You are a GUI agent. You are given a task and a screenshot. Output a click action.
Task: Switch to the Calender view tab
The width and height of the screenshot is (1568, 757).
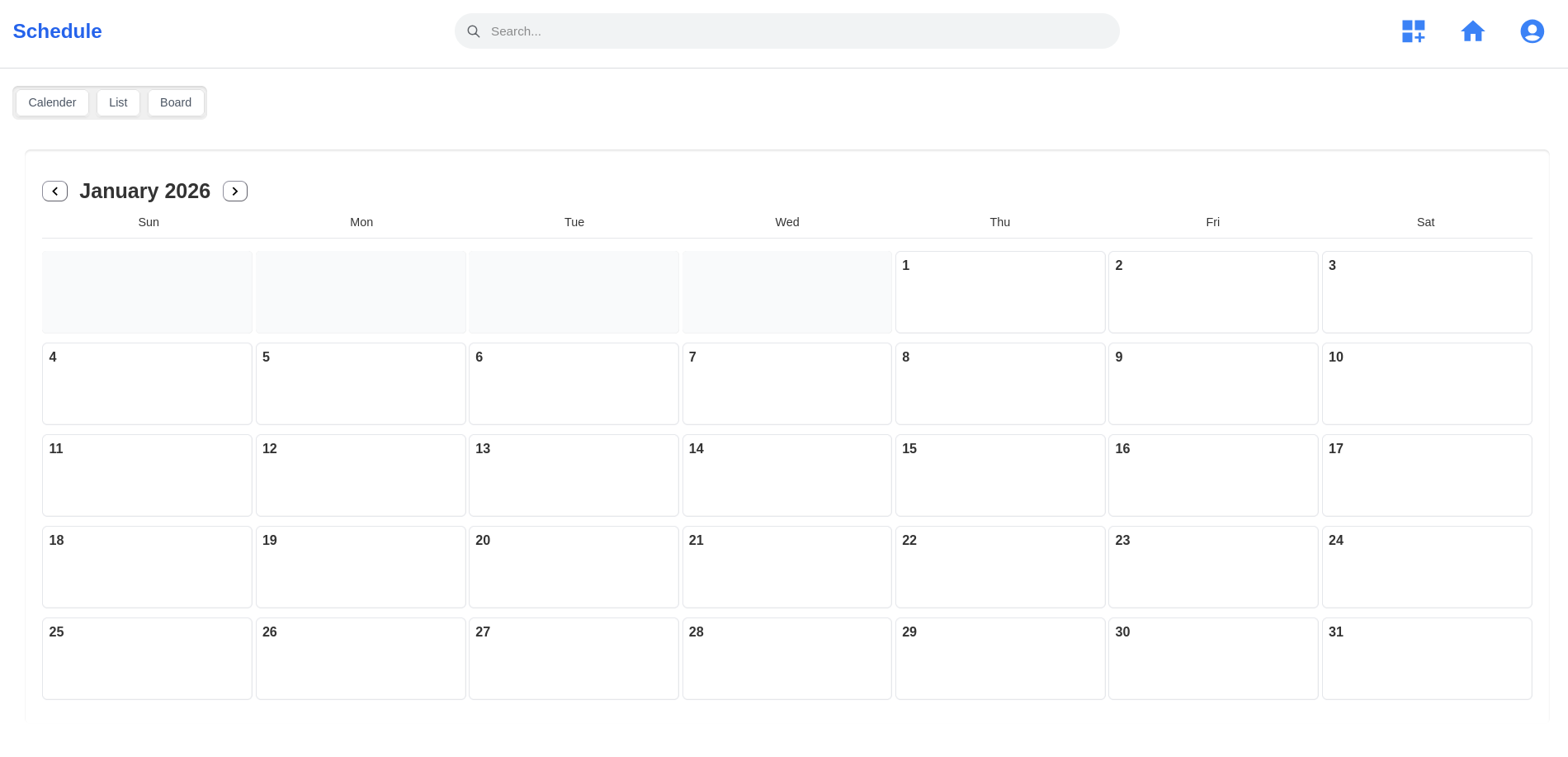(52, 102)
